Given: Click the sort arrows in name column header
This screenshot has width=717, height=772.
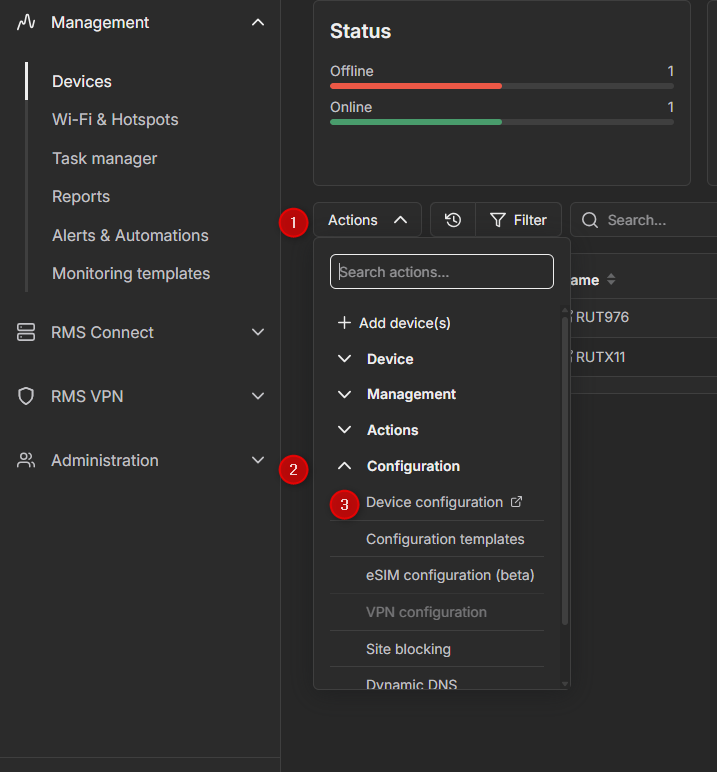Looking at the screenshot, I should (x=611, y=280).
